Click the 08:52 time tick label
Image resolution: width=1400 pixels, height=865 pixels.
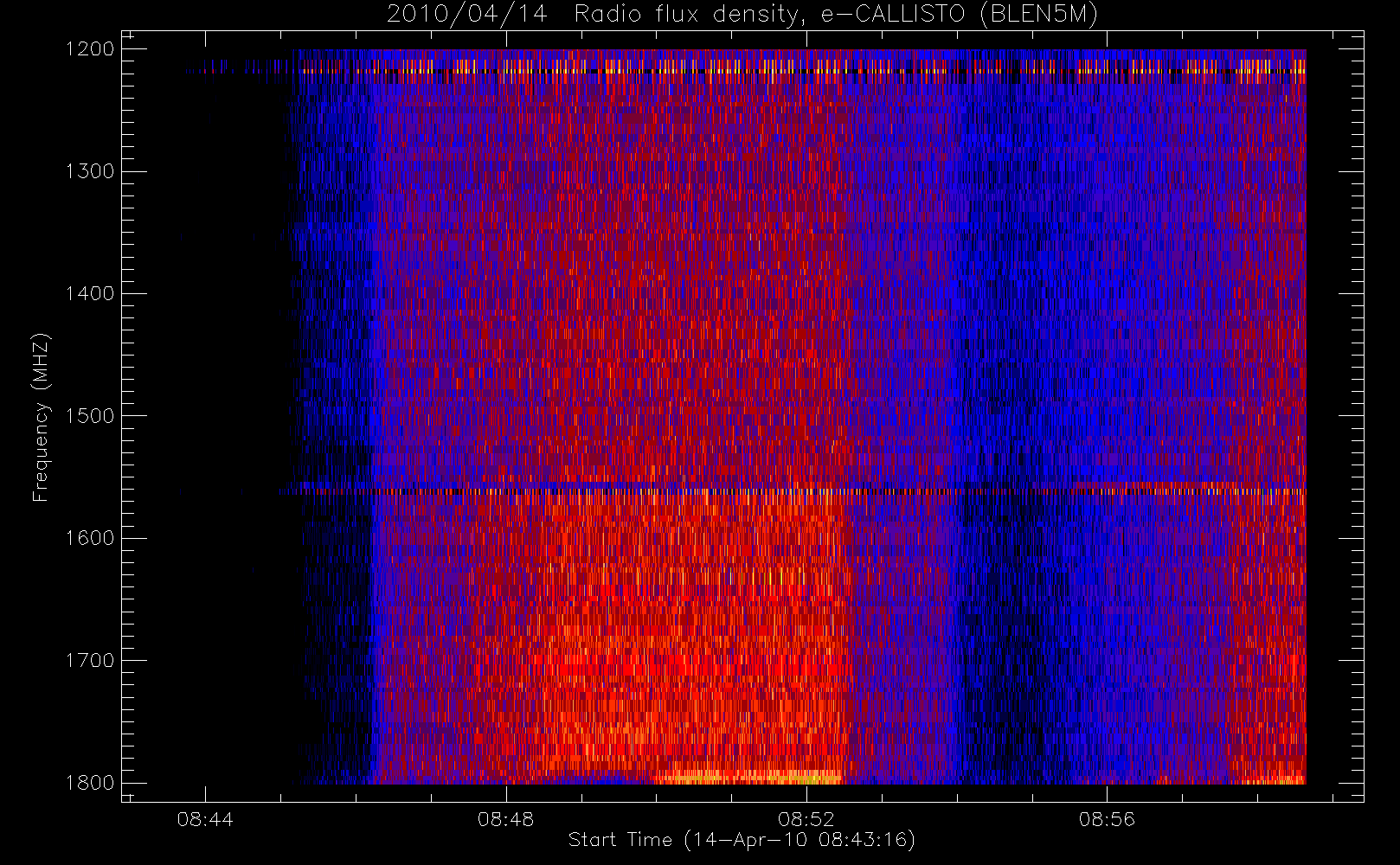(806, 819)
